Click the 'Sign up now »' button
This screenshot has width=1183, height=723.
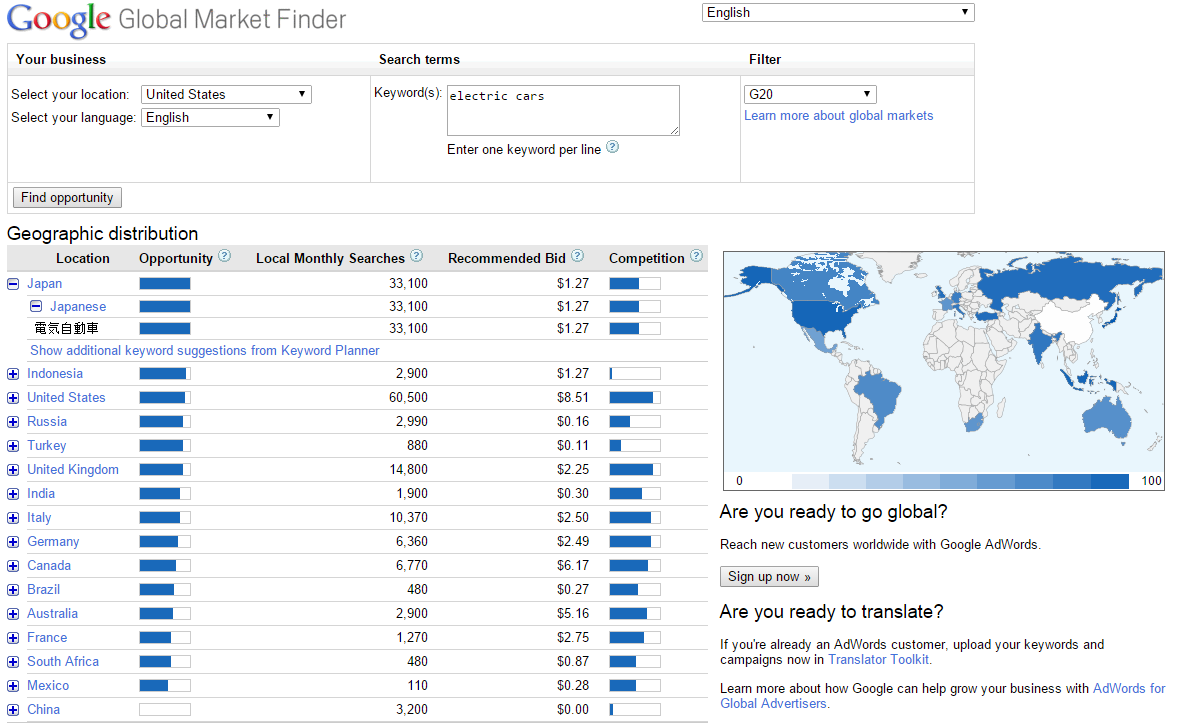click(x=769, y=577)
